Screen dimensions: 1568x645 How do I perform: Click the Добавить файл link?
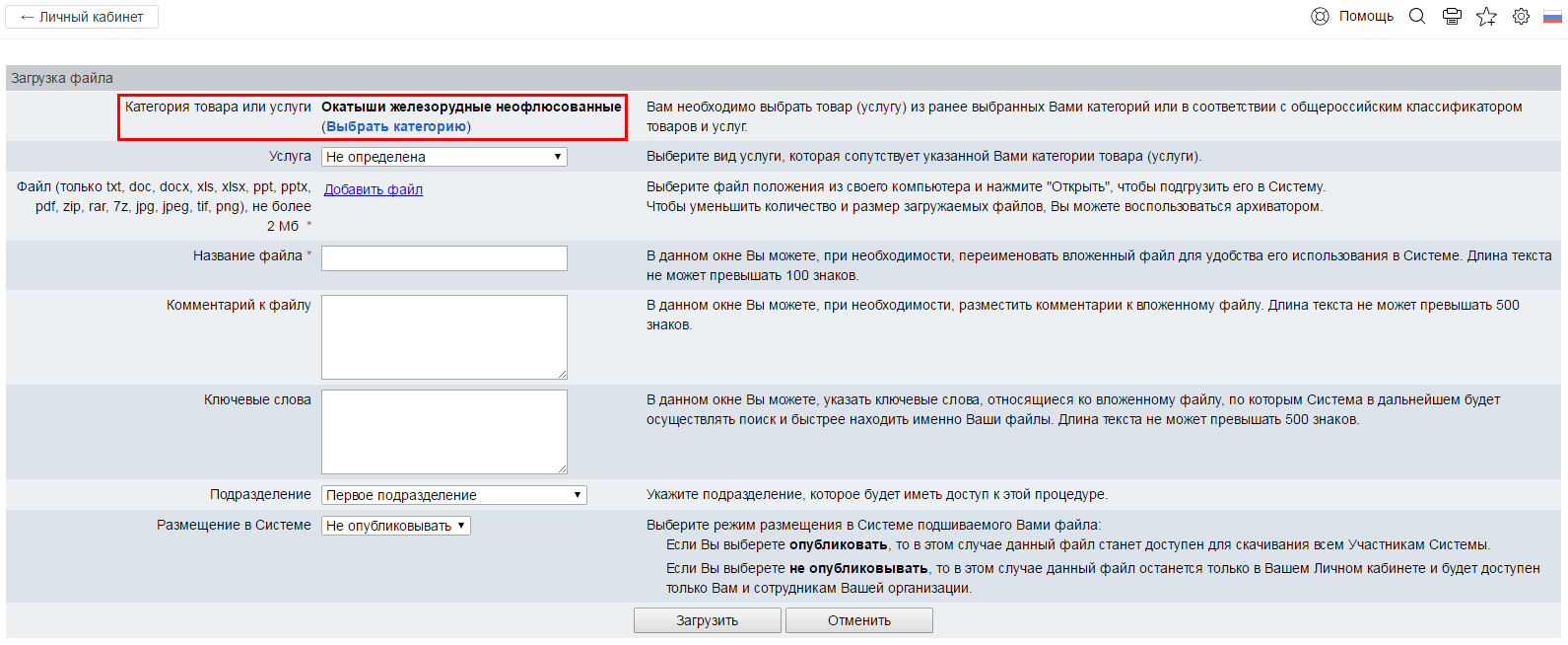tap(374, 189)
